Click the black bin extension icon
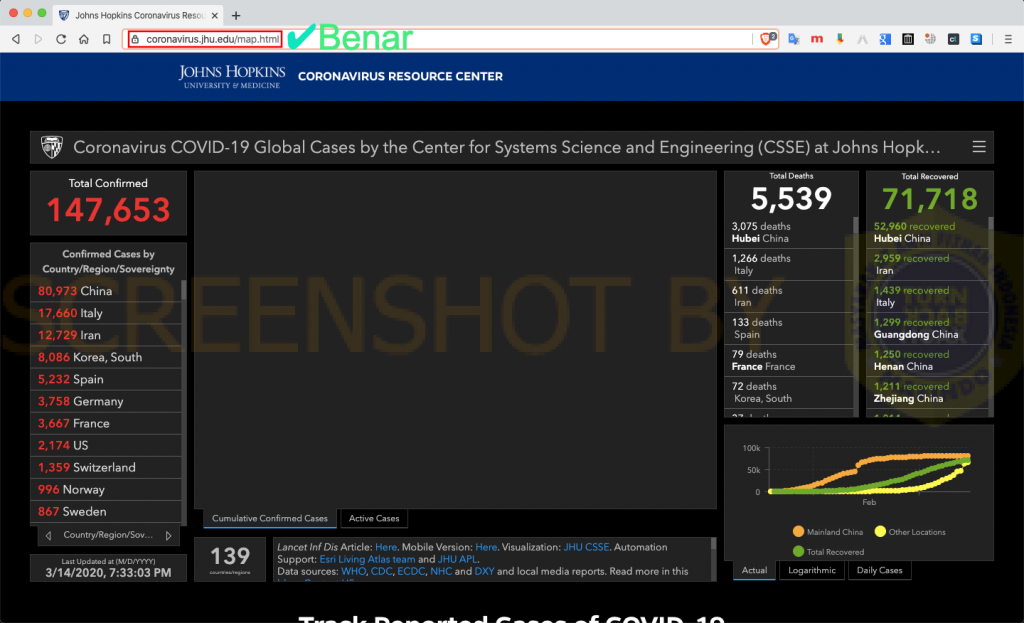 click(x=908, y=39)
